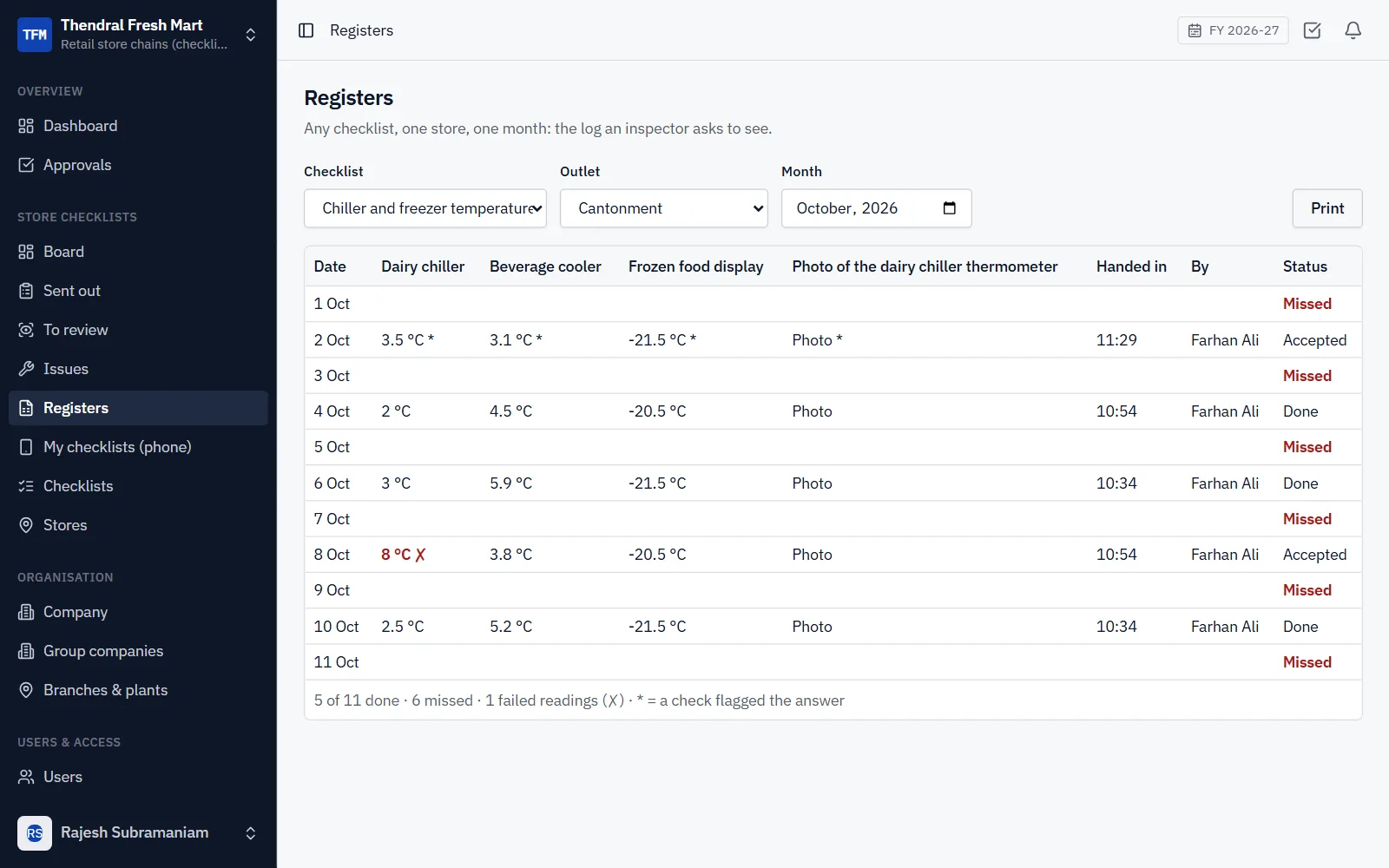Click the Company building icon

pos(26,612)
